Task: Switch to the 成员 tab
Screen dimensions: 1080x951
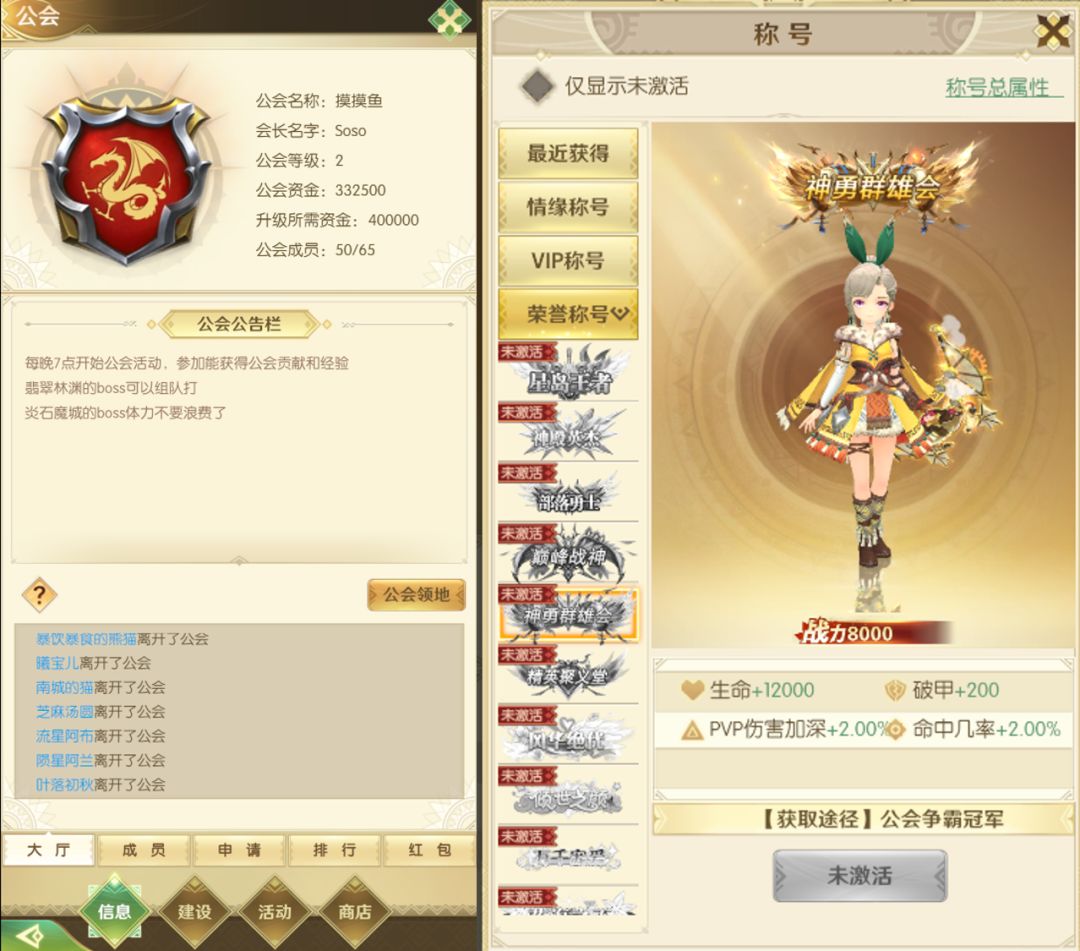Action: click(x=143, y=850)
